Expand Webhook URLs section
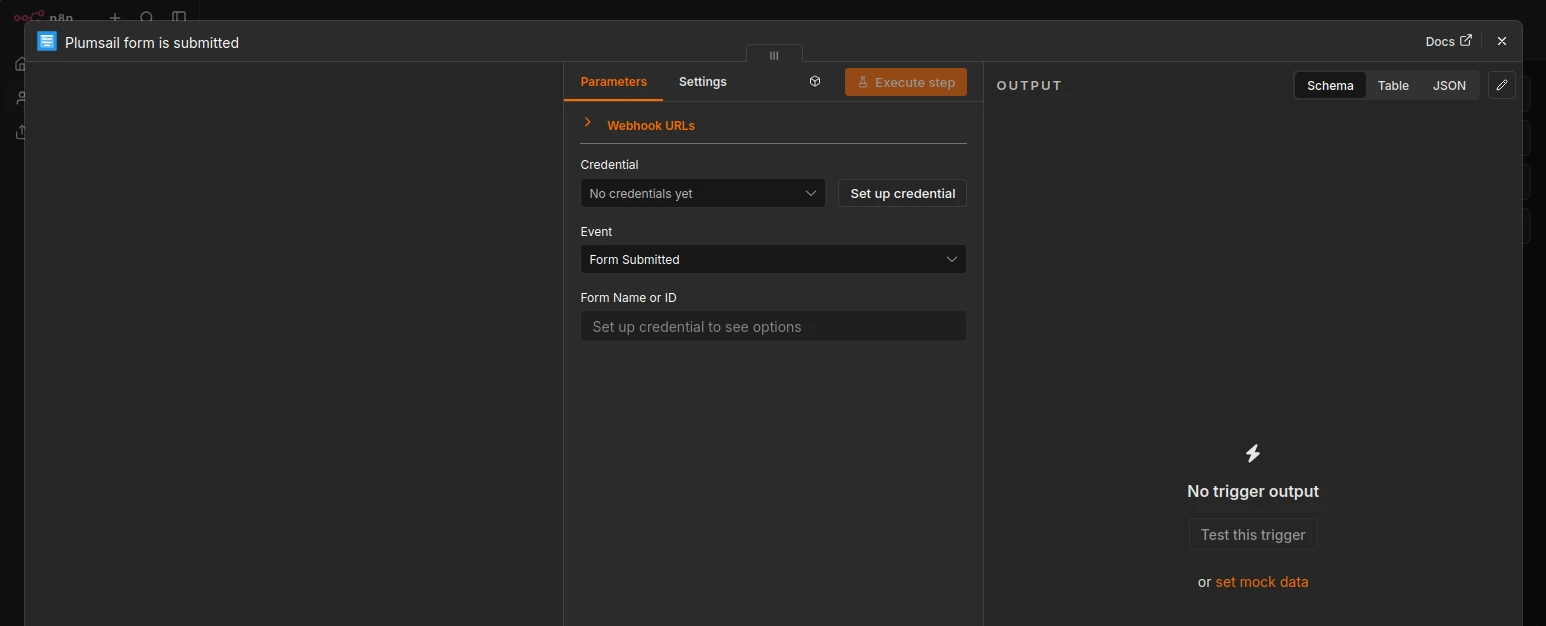Screen dimensions: 1546x626 pos(651,125)
